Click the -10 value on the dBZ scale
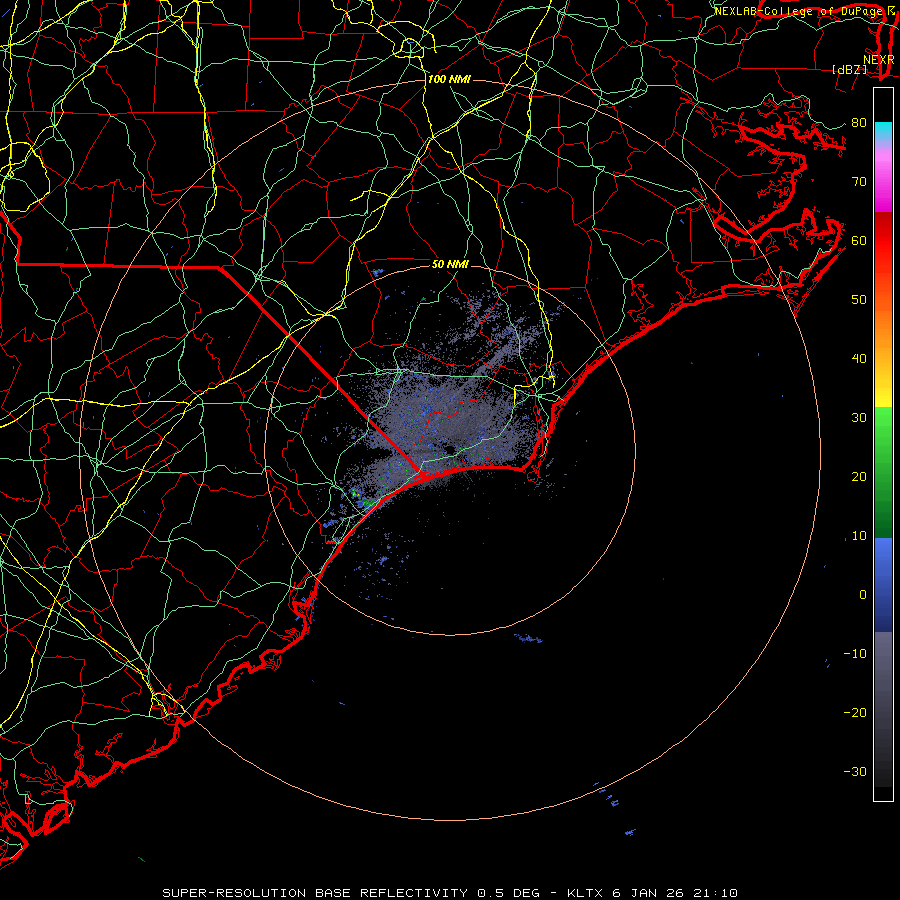The height and width of the screenshot is (900, 900). tap(855, 654)
